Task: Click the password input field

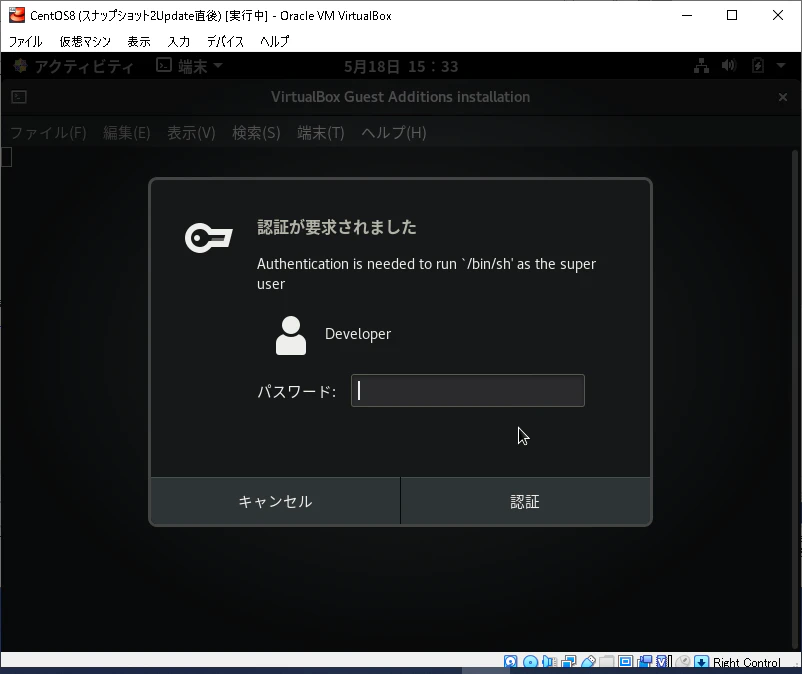Action: pos(467,391)
